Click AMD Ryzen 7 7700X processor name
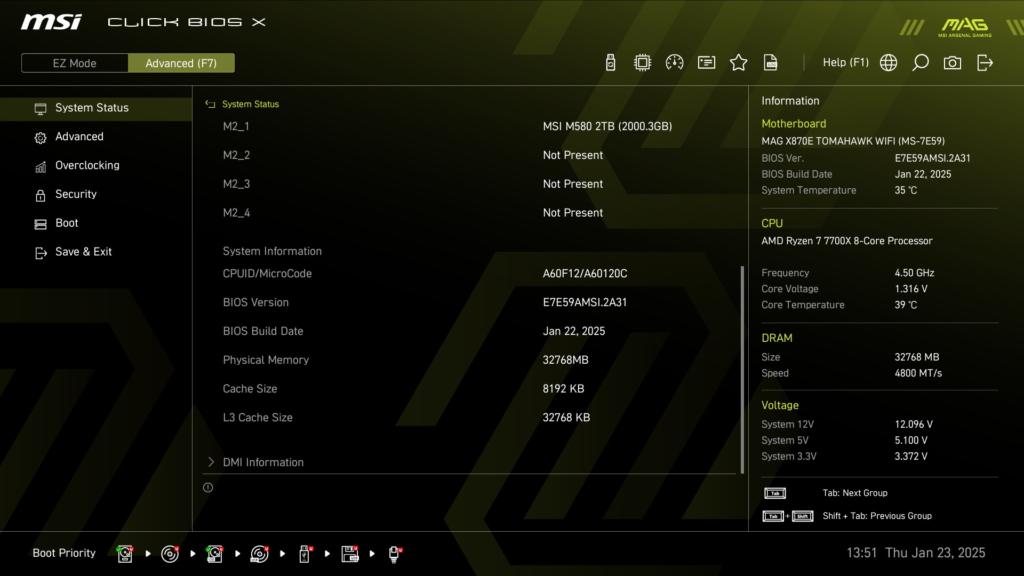The height and width of the screenshot is (576, 1024). click(846, 241)
